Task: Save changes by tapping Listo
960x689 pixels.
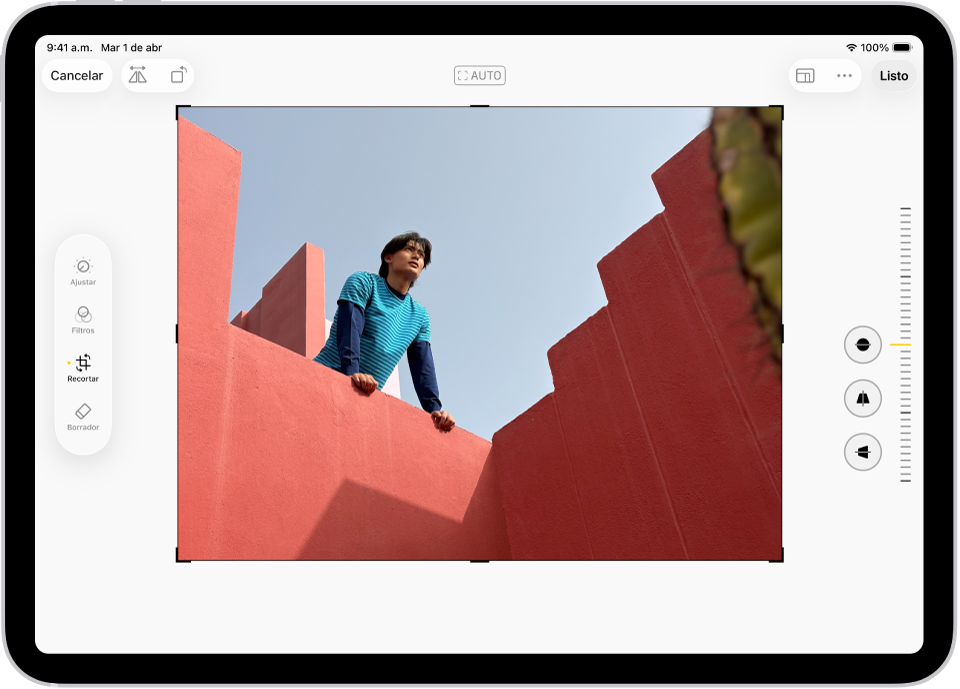Action: point(893,75)
